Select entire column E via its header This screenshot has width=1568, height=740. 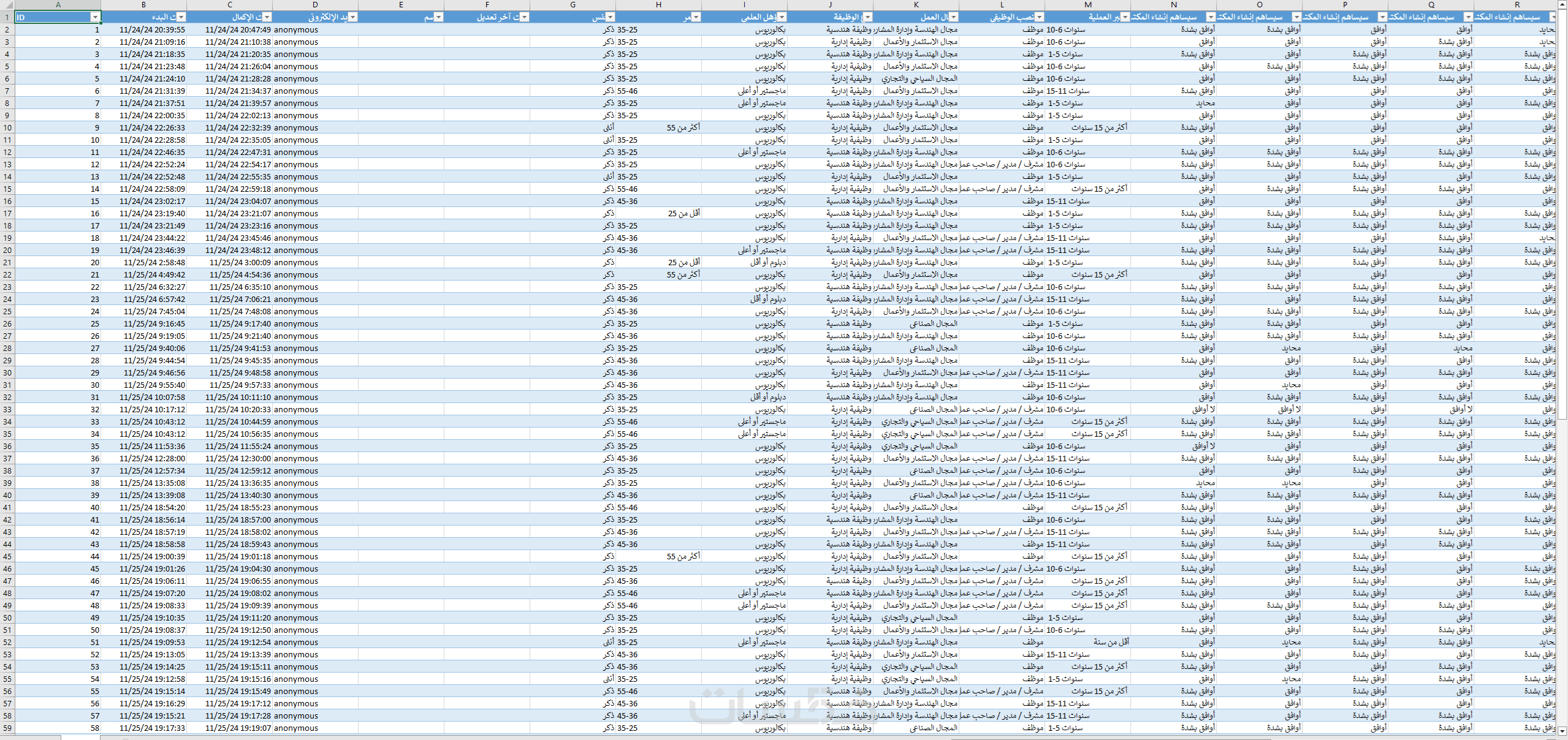[401, 5]
